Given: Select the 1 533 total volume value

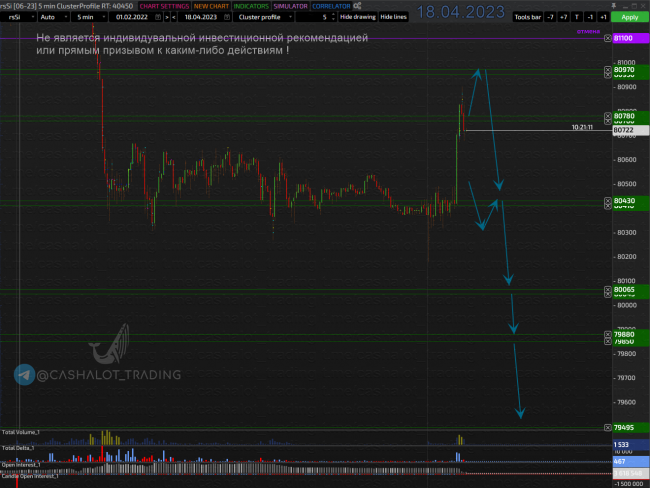Looking at the screenshot, I should [x=631, y=444].
